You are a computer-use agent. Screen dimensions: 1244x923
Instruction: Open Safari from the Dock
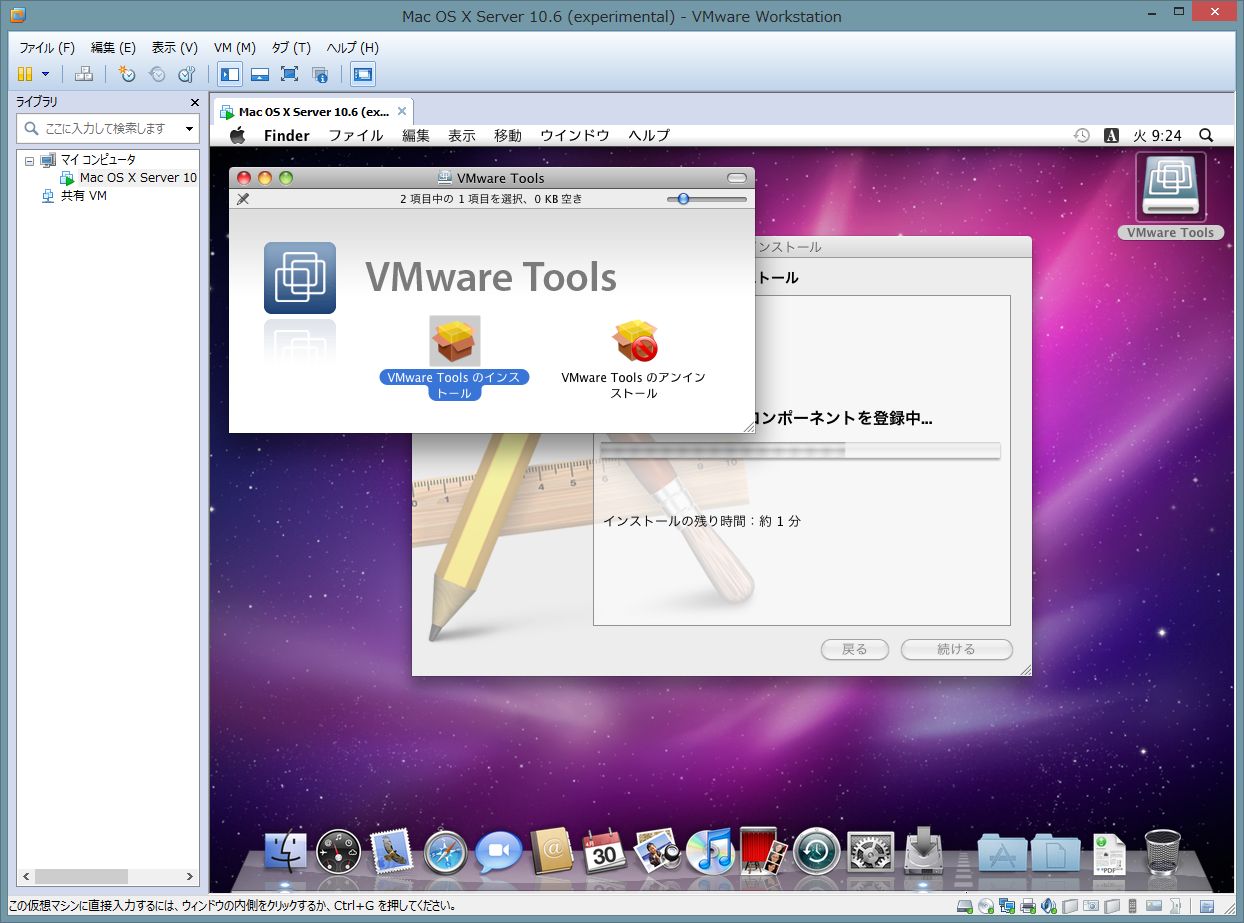(445, 853)
